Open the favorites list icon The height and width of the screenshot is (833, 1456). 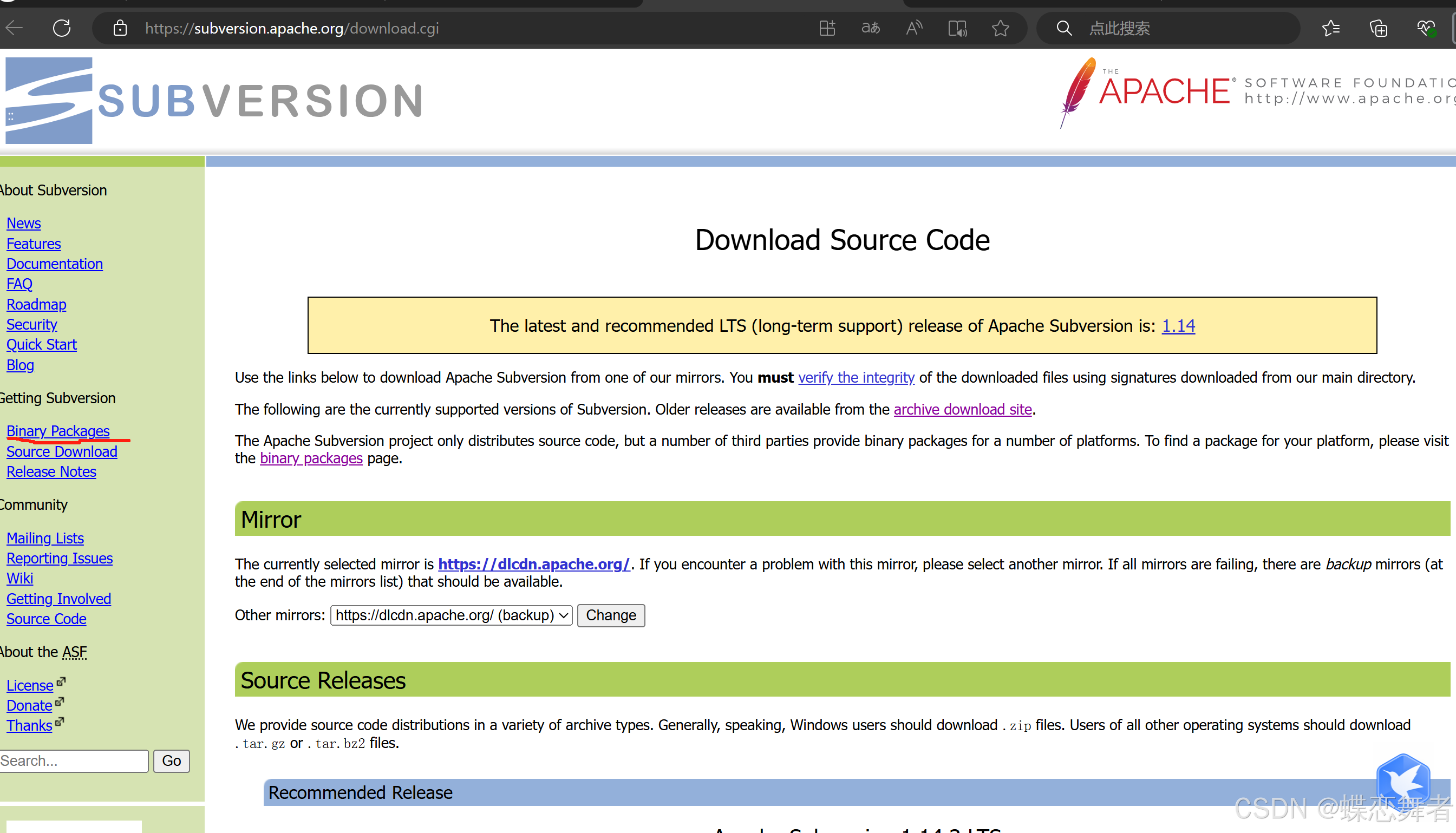point(1331,28)
